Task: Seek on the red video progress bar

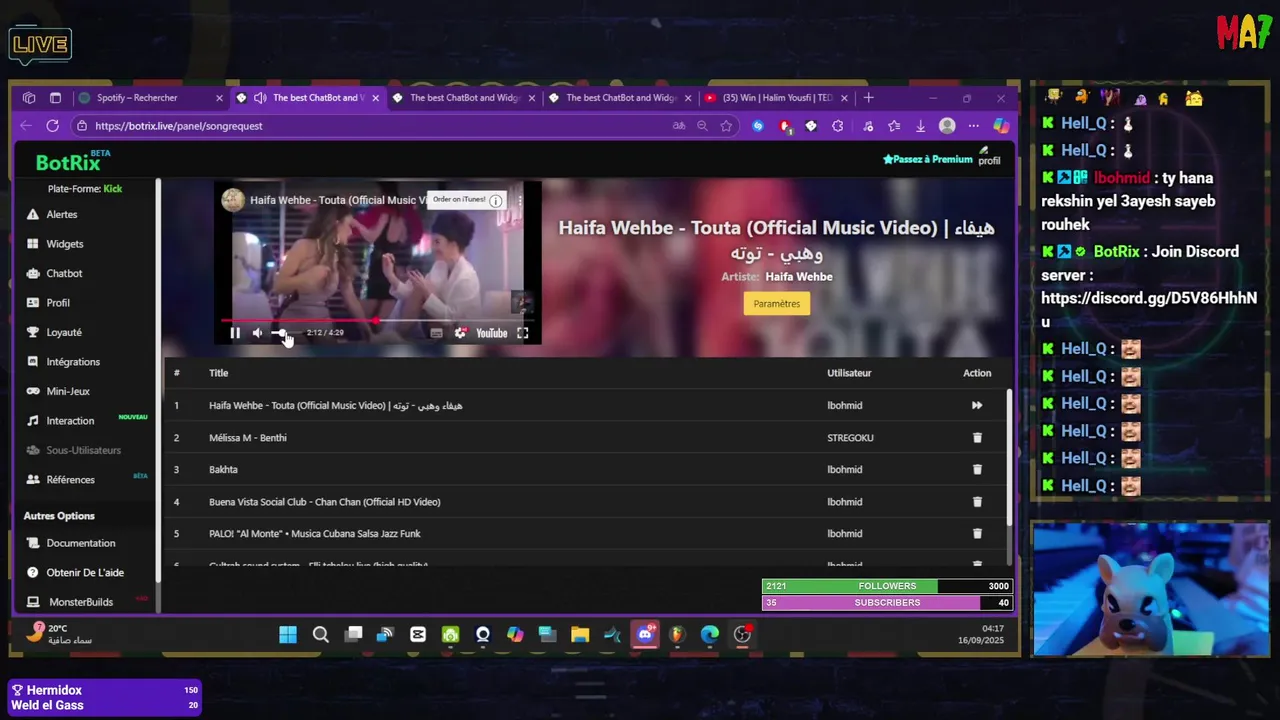Action: [x=377, y=321]
